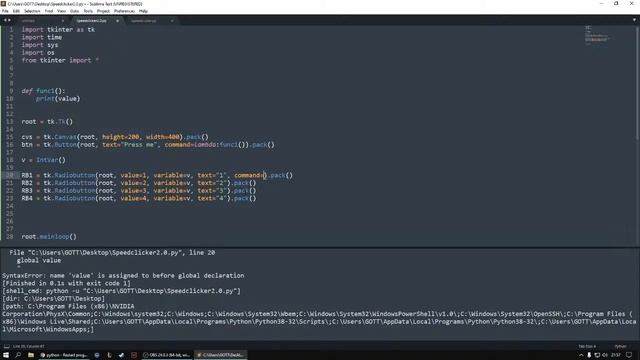Click line number 20 in gutter
Image resolution: width=640 pixels, height=360 pixels.
[10, 175]
